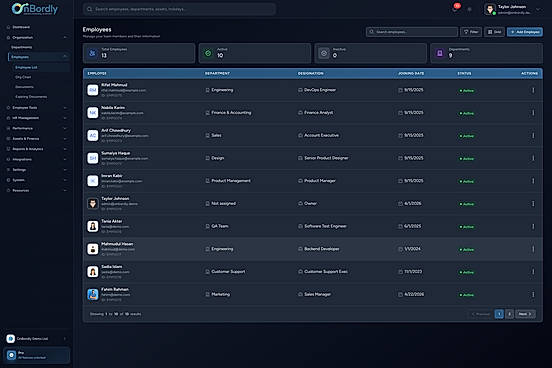This screenshot has width=552, height=368.
Task: Click the Total Employees card icon
Action: (x=92, y=53)
